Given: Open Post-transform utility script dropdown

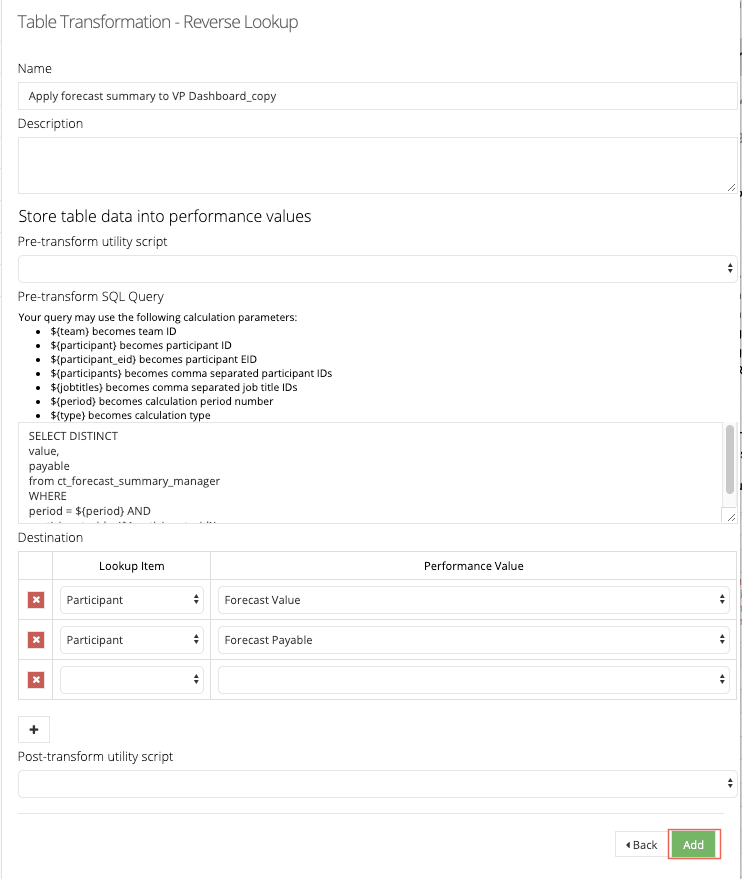Looking at the screenshot, I should (377, 783).
